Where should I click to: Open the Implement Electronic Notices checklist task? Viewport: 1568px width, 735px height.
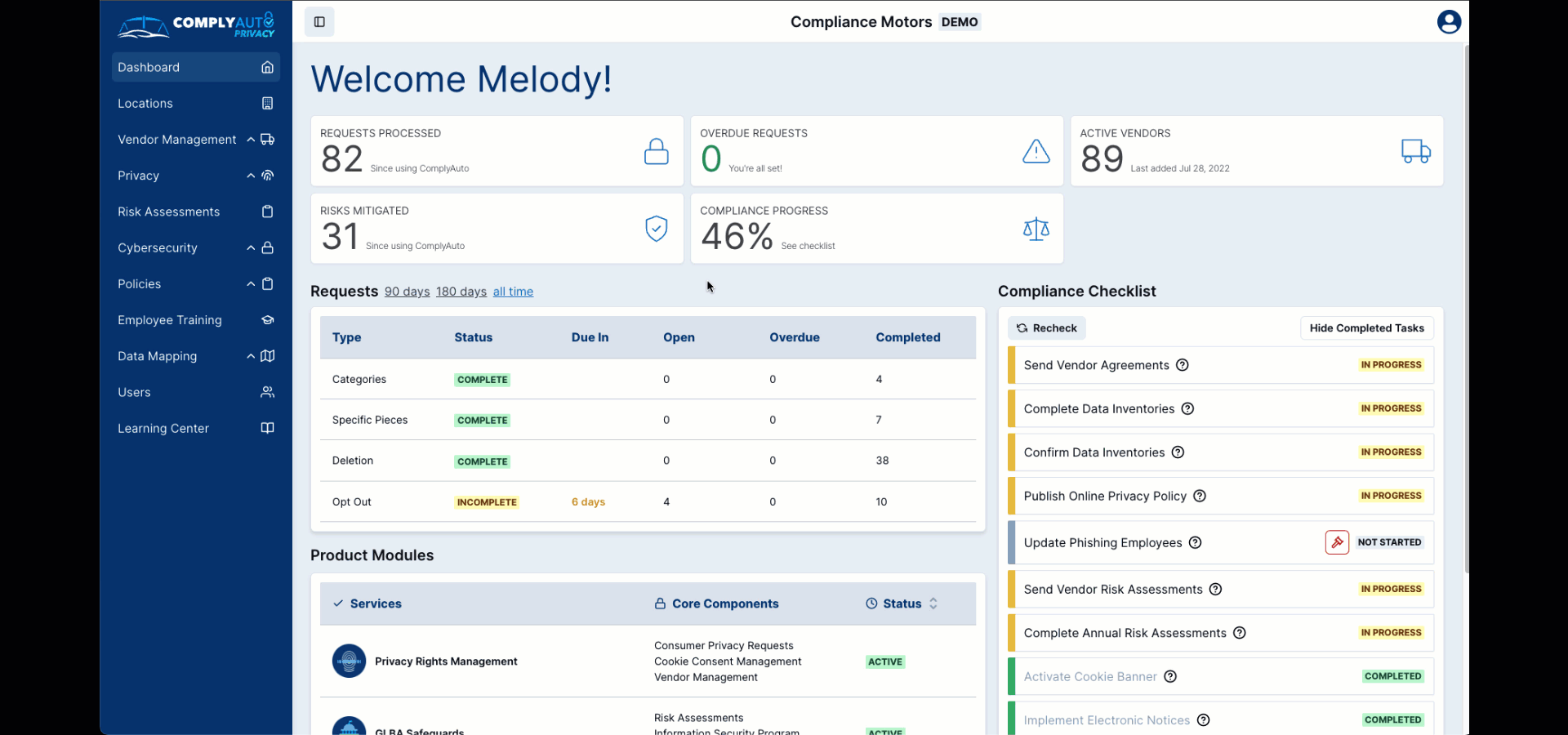1221,719
